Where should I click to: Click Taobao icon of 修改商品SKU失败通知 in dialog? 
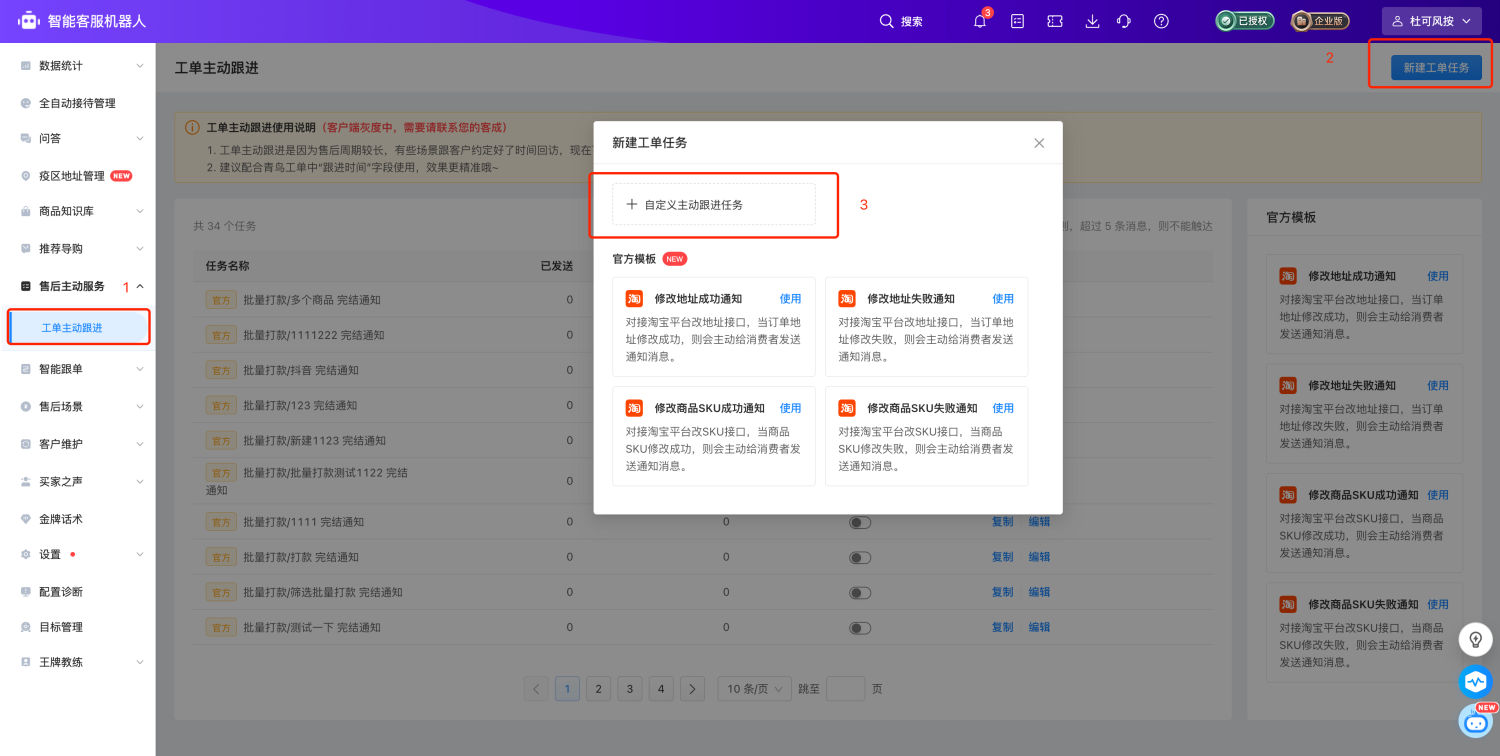[847, 408]
